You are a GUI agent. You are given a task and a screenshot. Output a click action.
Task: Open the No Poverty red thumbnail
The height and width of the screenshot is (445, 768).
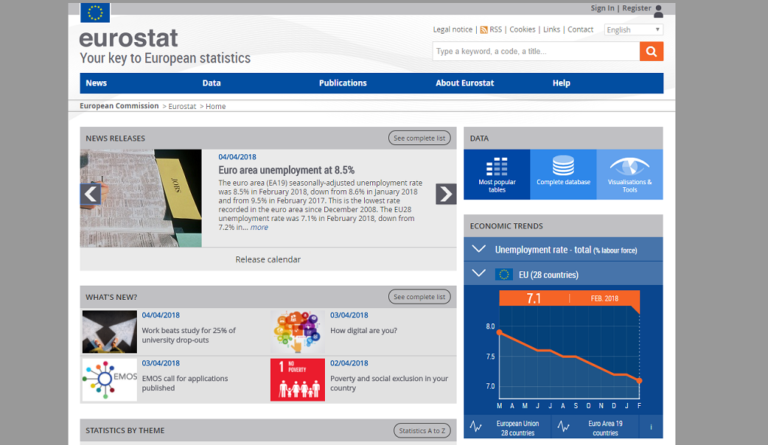point(297,380)
